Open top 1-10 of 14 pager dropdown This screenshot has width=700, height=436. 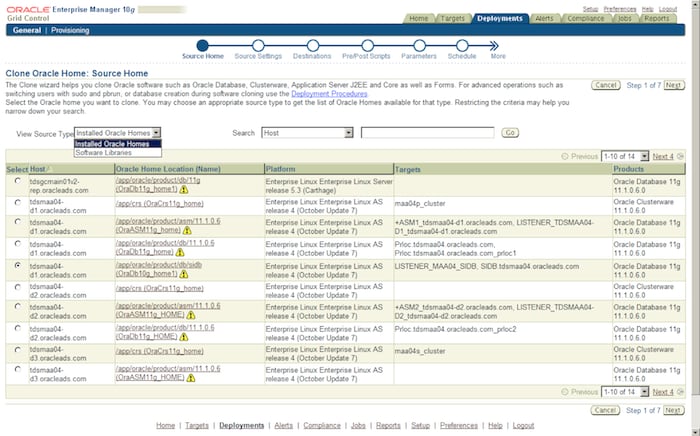(x=625, y=156)
